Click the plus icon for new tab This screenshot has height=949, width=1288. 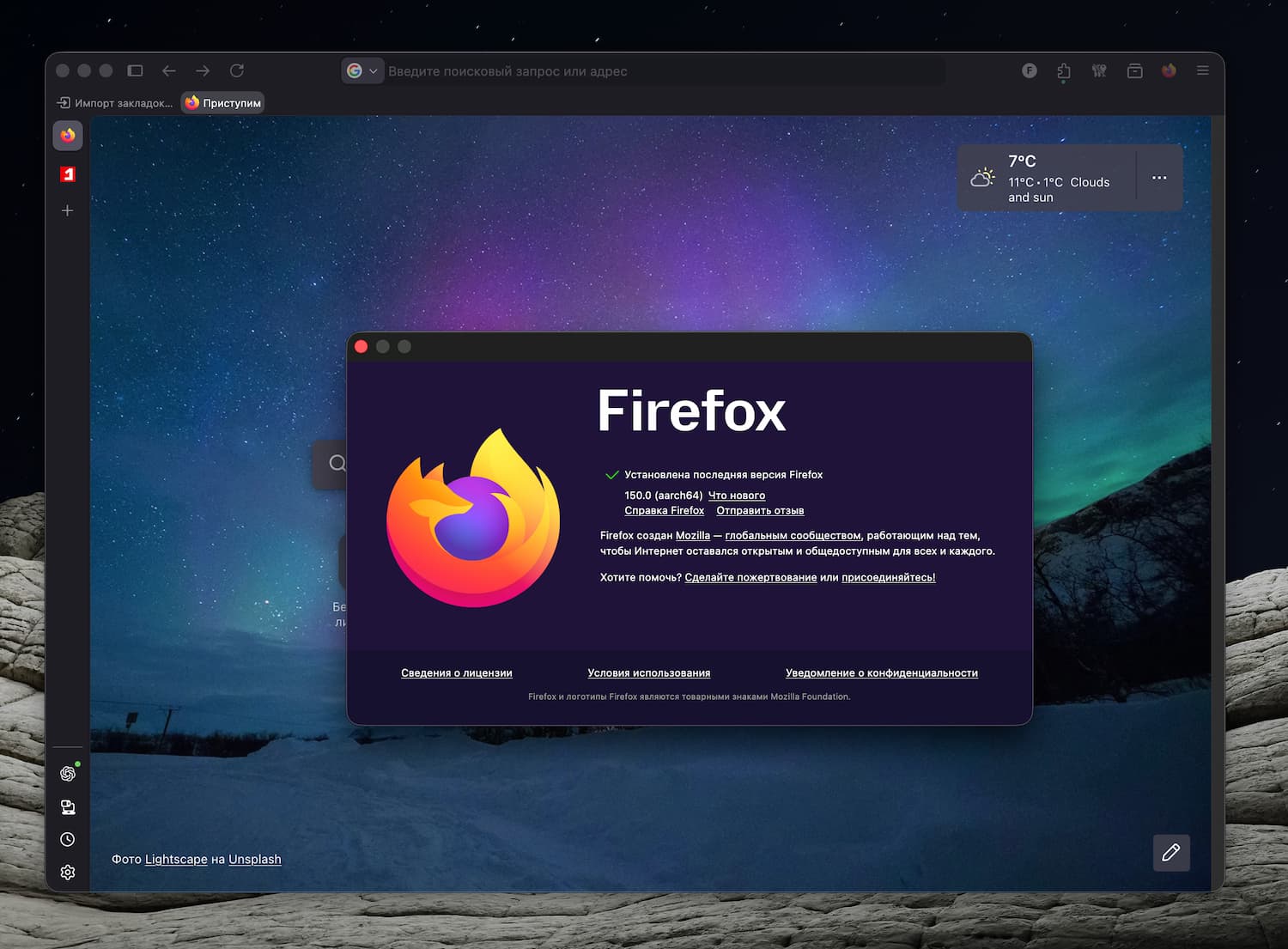pos(68,210)
